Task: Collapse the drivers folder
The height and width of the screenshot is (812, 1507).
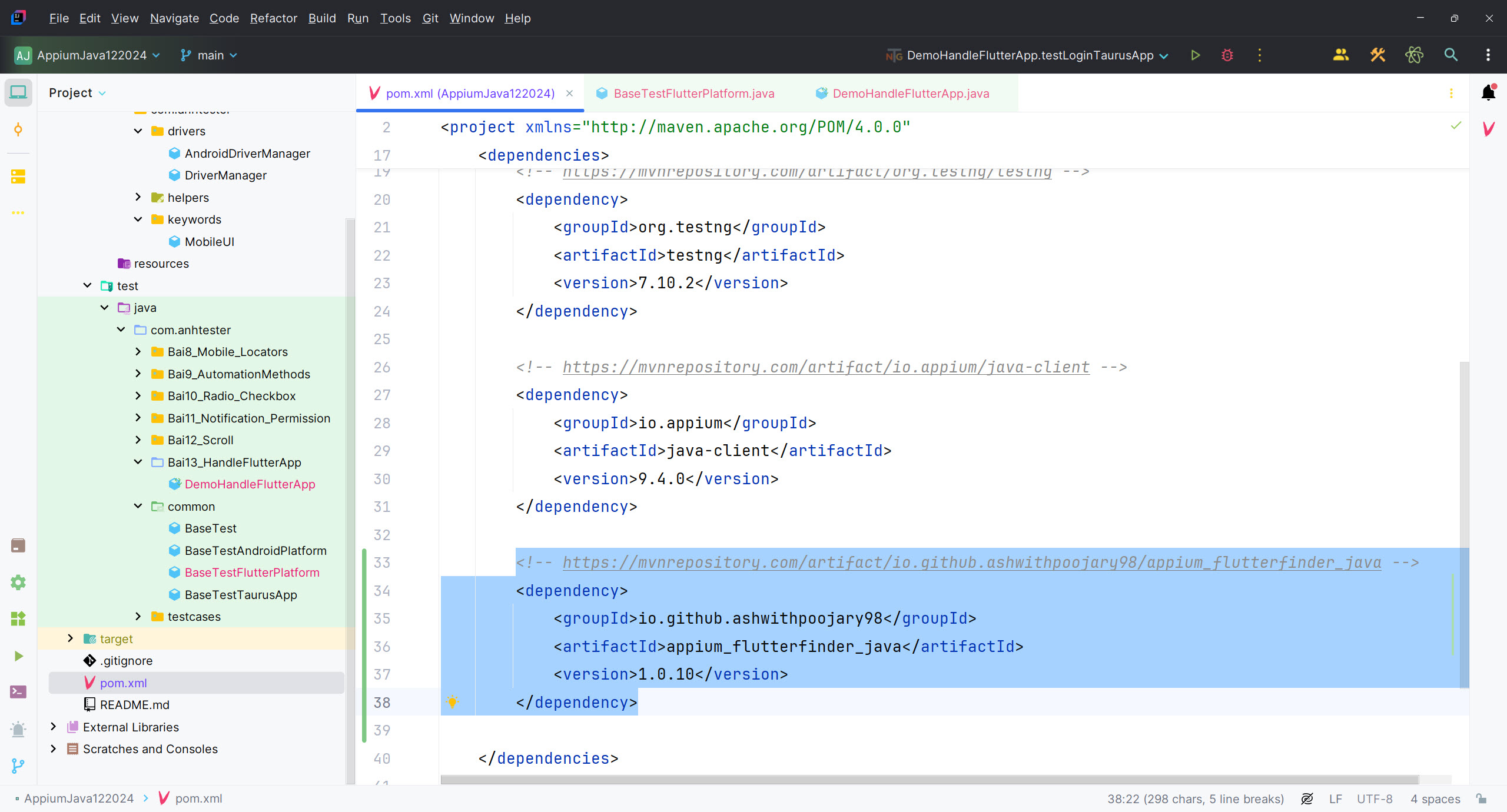Action: [x=138, y=131]
